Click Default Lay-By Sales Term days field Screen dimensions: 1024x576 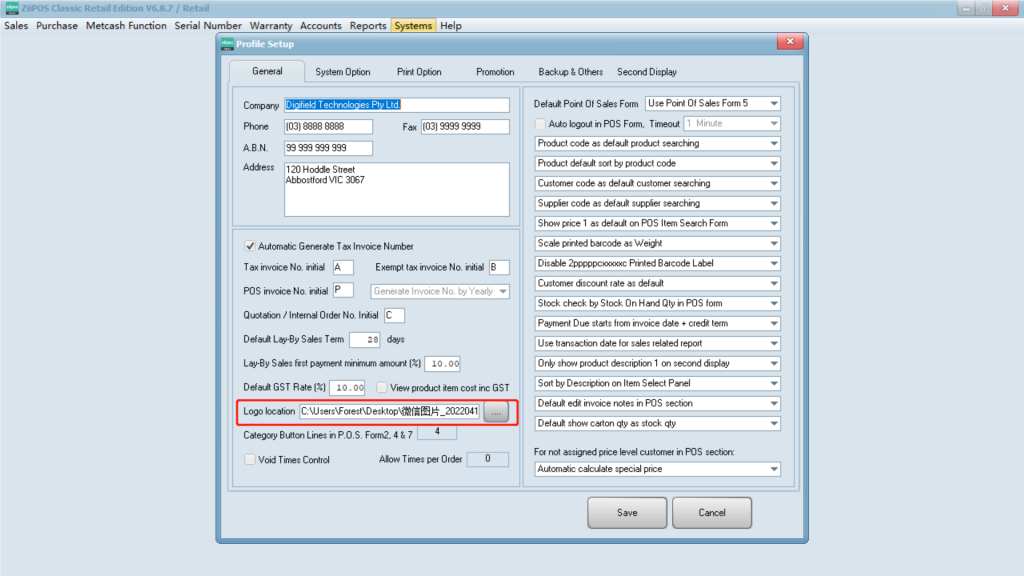[364, 340]
